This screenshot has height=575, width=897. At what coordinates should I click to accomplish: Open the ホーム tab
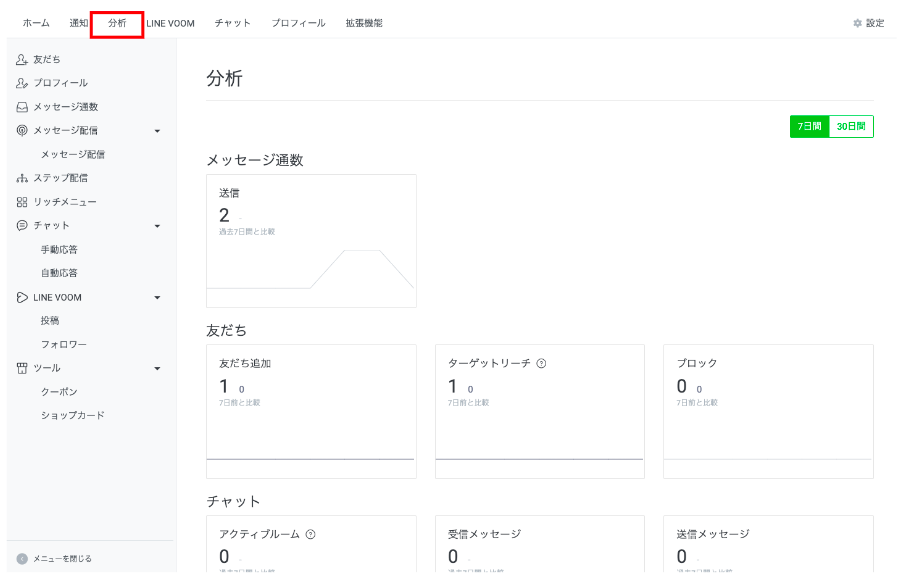pos(36,23)
